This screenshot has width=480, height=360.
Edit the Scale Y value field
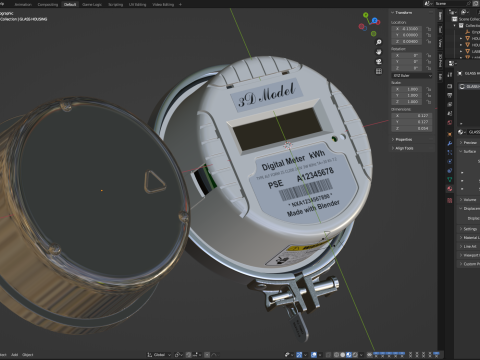[407, 96]
